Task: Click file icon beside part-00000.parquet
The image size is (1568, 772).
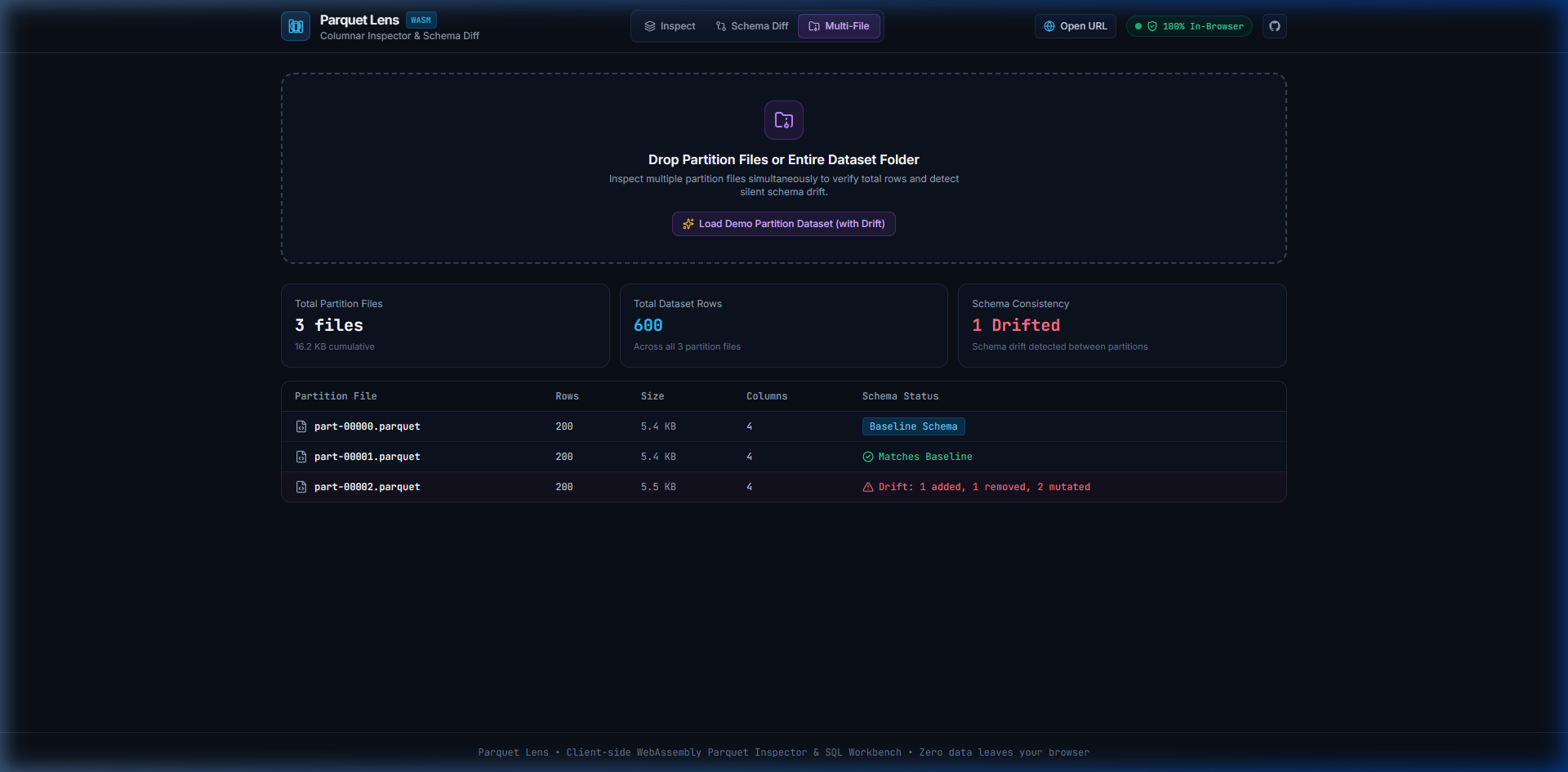Action: point(301,426)
